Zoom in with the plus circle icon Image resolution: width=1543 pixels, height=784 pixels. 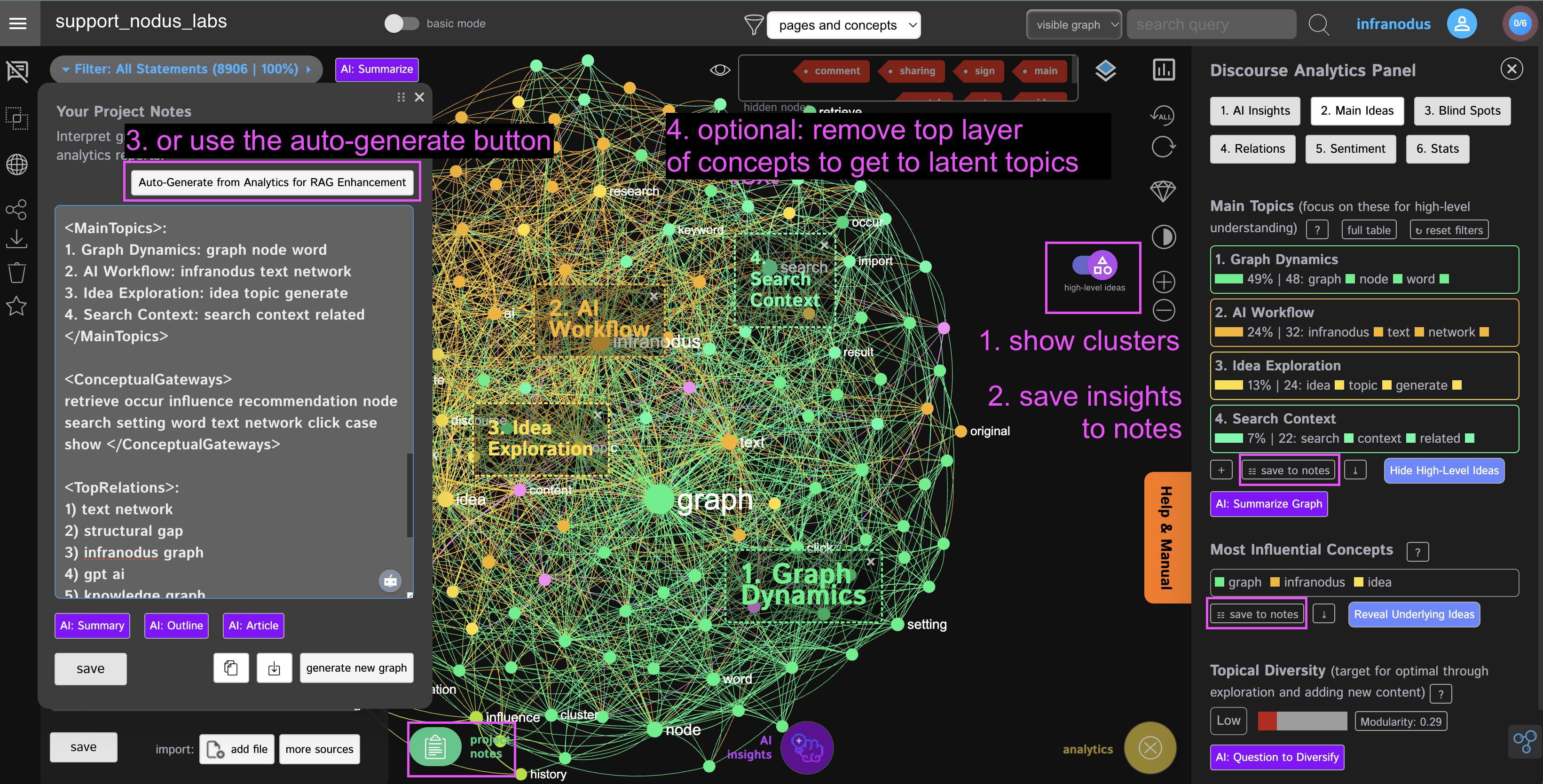pyautogui.click(x=1163, y=282)
